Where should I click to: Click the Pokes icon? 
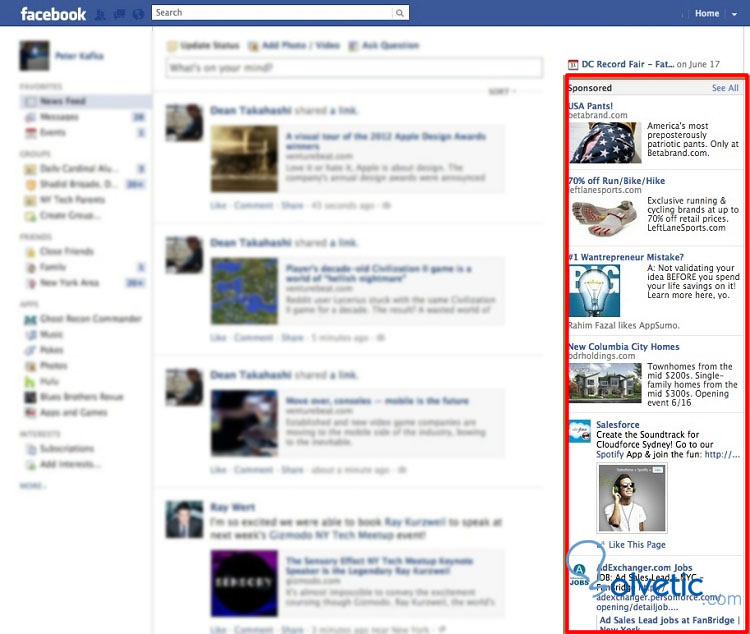tap(30, 350)
